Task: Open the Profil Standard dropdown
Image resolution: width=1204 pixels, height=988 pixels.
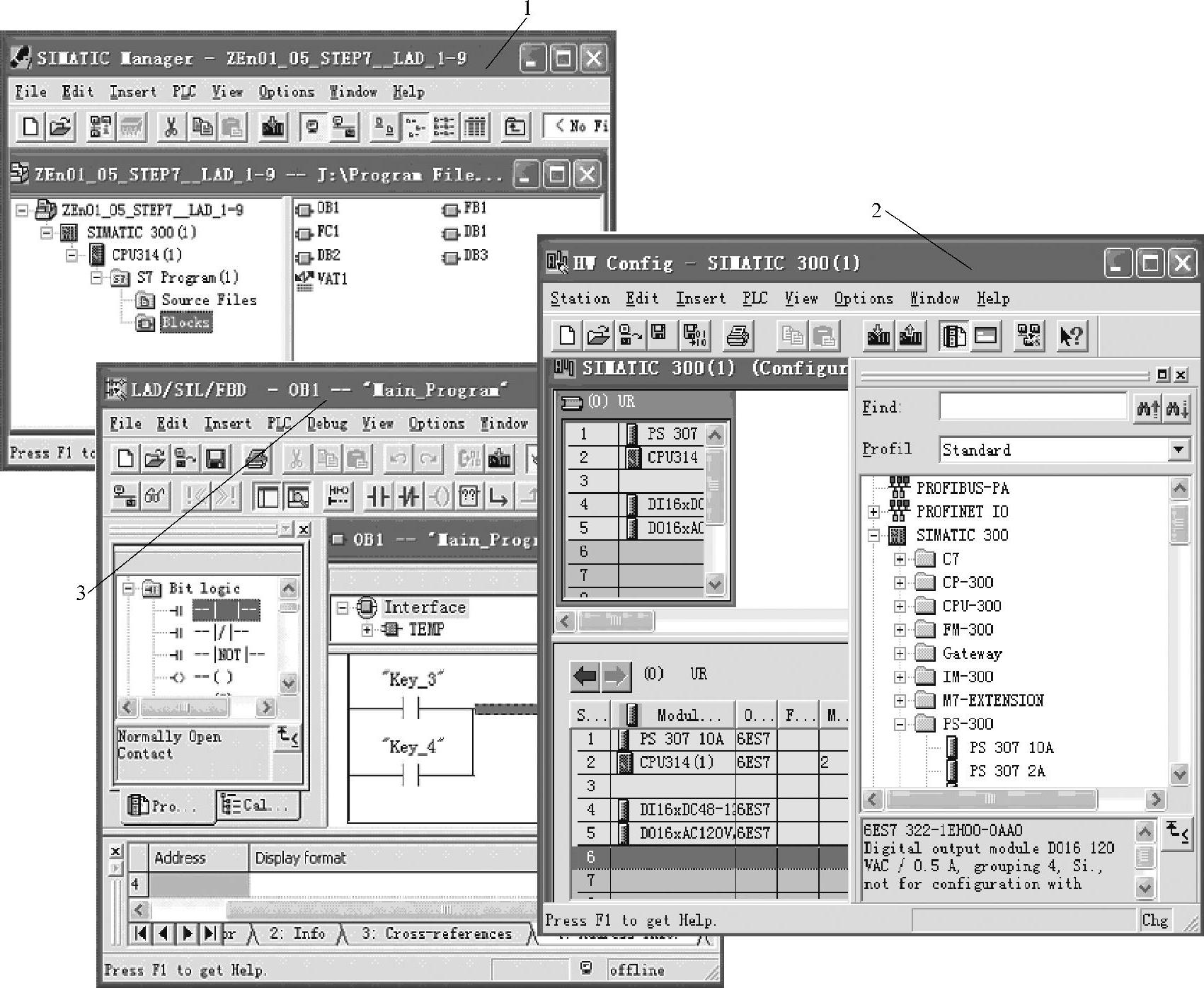Action: (x=1179, y=449)
